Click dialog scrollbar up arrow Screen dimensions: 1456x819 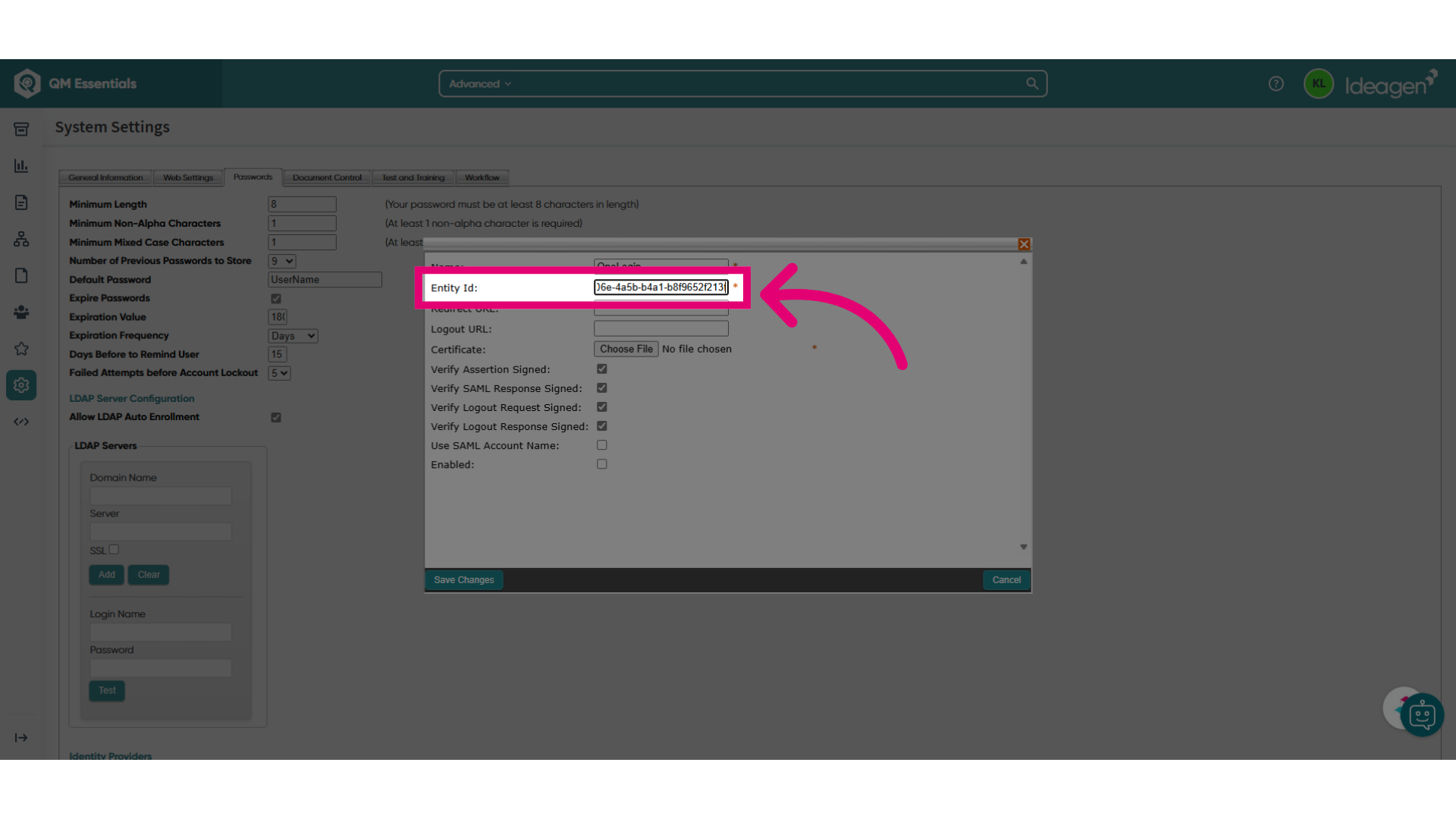(x=1024, y=262)
